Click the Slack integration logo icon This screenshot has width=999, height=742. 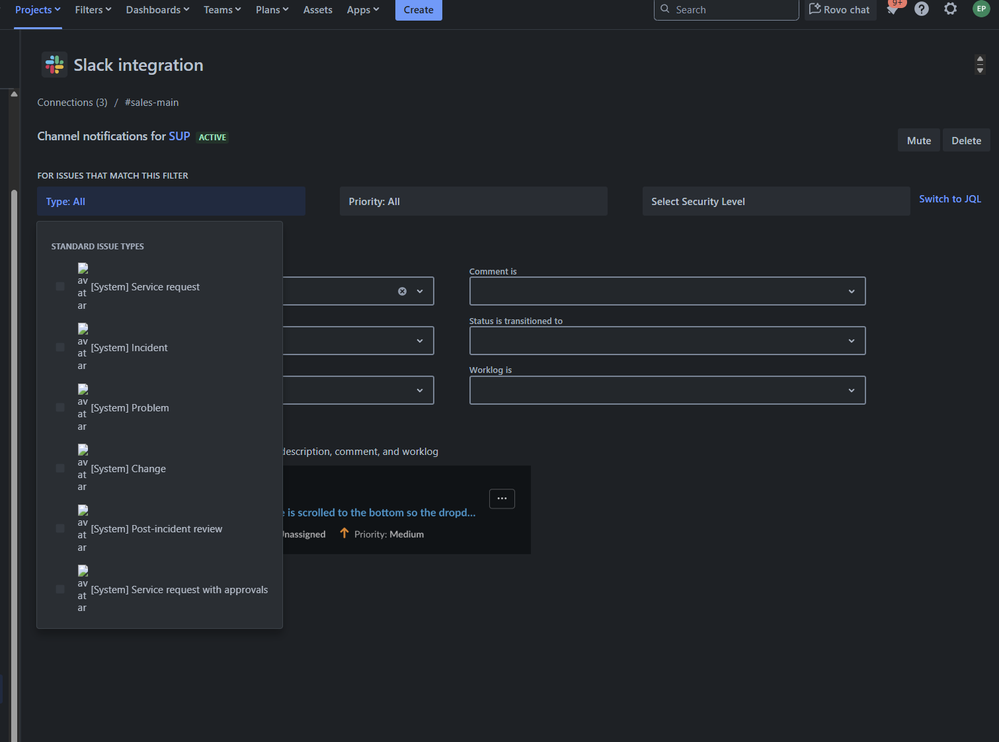[54, 65]
